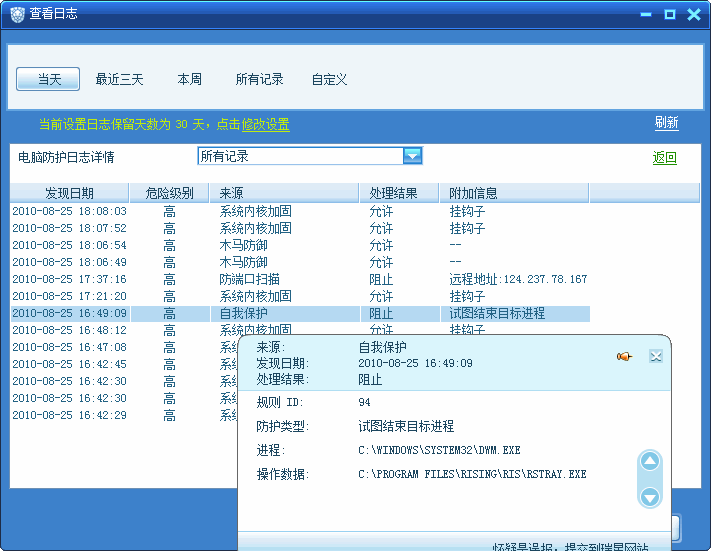The width and height of the screenshot is (711, 551).
Task: Click the scroll up arrow in popup
Action: click(650, 462)
